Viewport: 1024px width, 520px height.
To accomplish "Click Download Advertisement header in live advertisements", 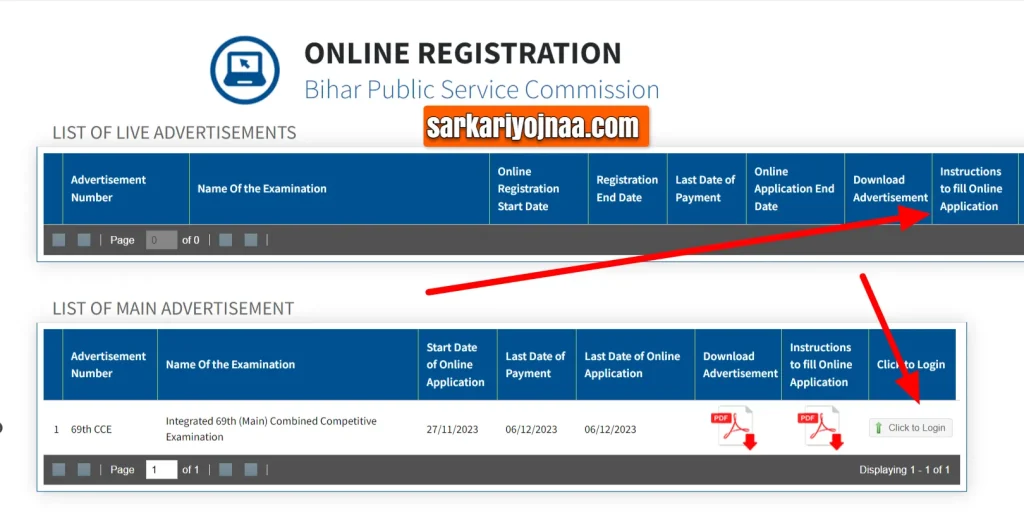I will (888, 189).
